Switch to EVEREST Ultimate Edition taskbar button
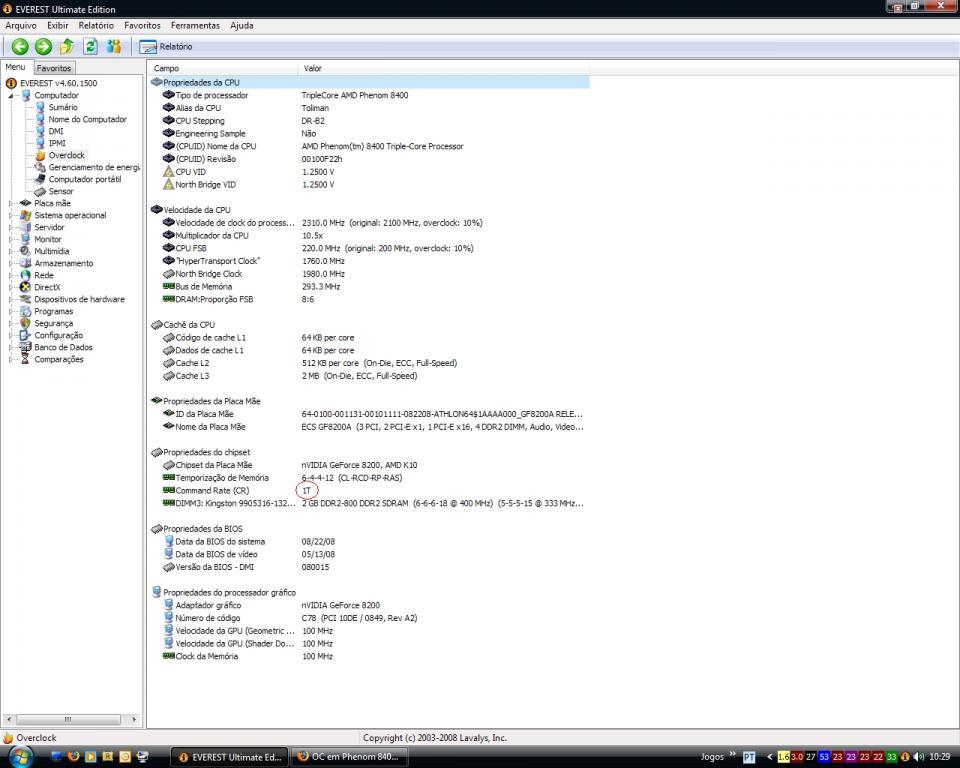Image resolution: width=960 pixels, height=768 pixels. point(229,758)
